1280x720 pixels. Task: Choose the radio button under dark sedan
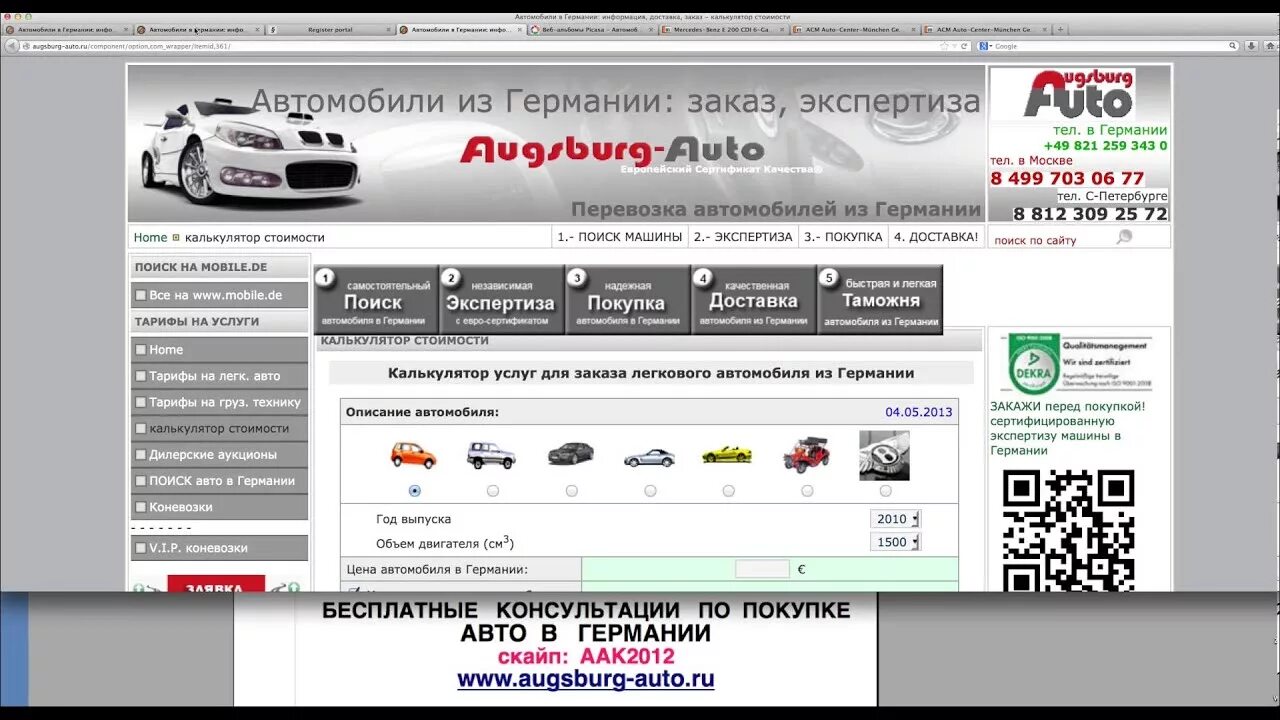[571, 491]
